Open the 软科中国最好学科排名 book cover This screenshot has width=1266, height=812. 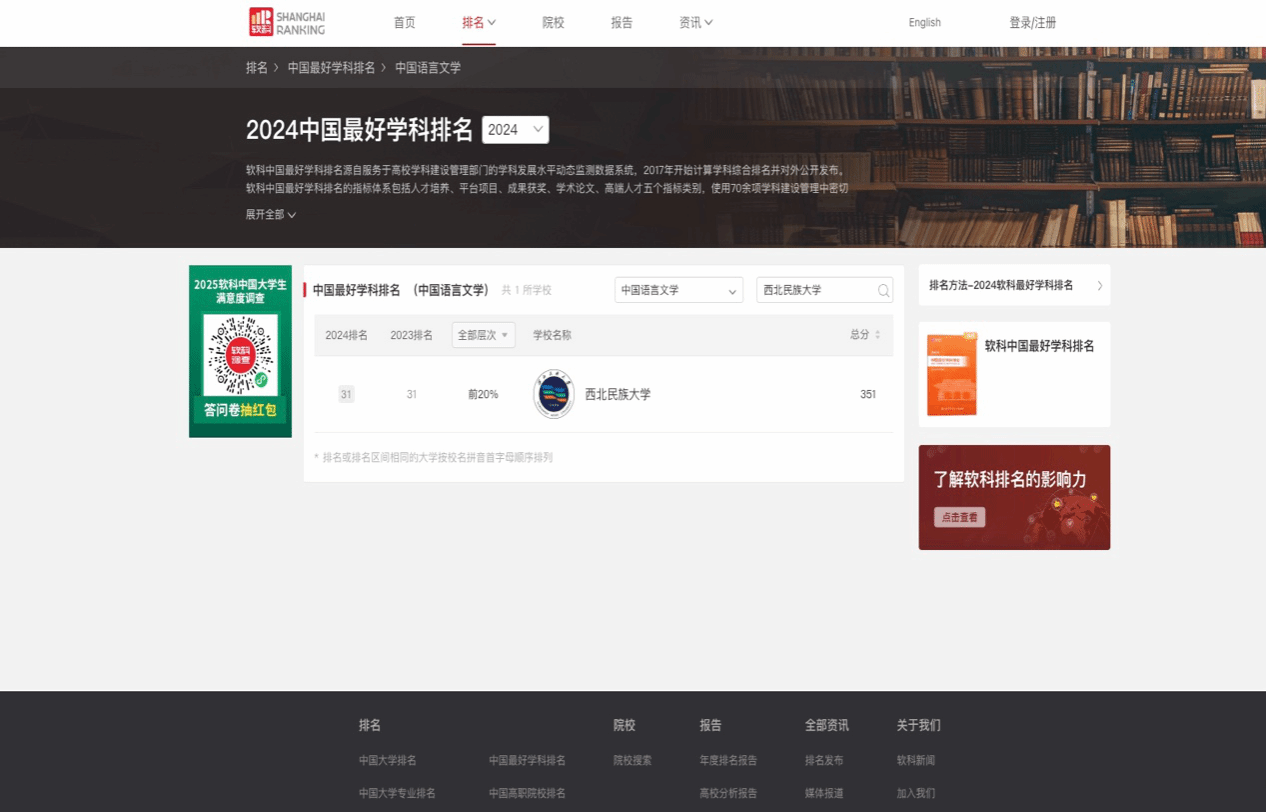(952, 374)
